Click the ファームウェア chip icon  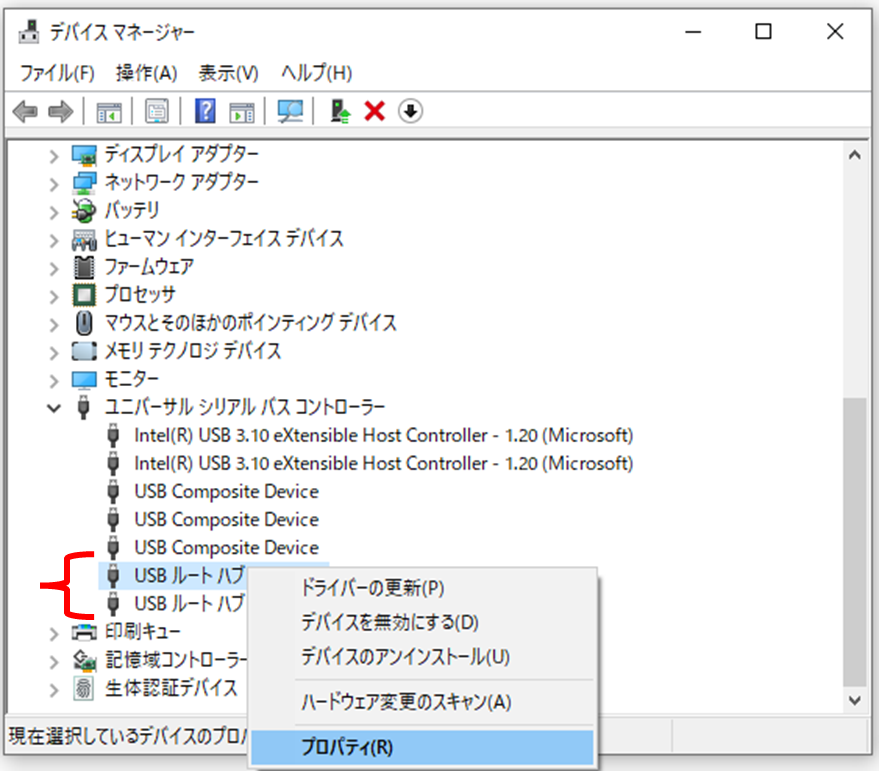tap(84, 267)
